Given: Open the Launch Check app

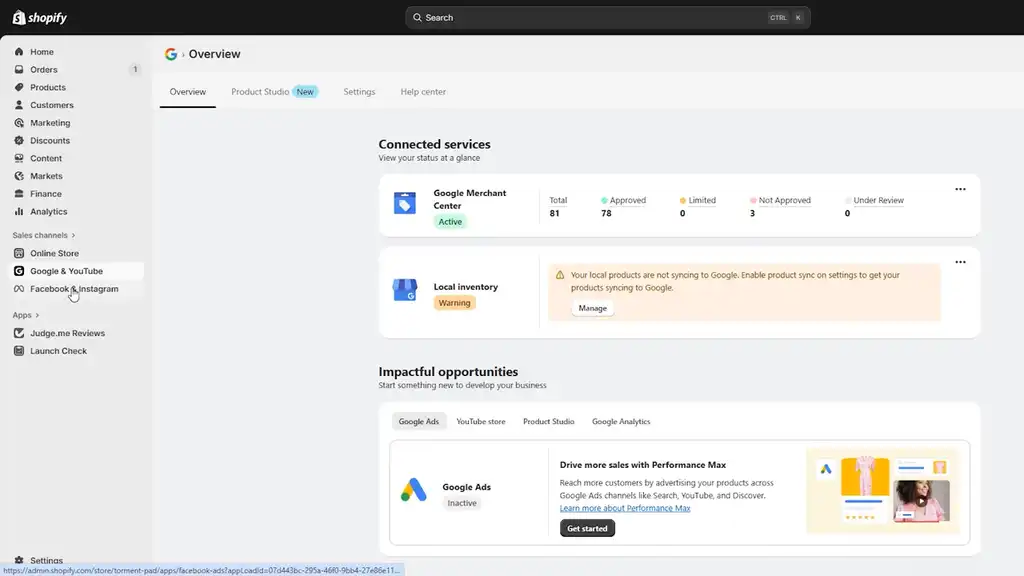Looking at the screenshot, I should [x=58, y=352].
